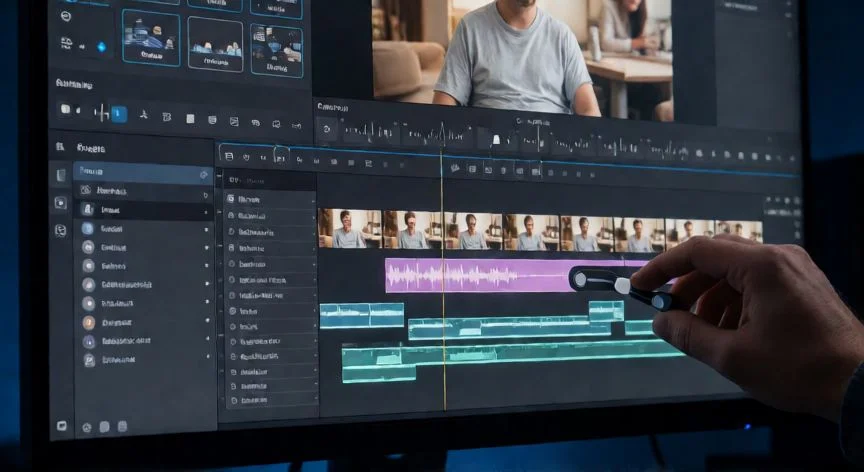The image size is (864, 472).
Task: Select the blue audio clip below the purple clip's start
Action: click(x=361, y=316)
